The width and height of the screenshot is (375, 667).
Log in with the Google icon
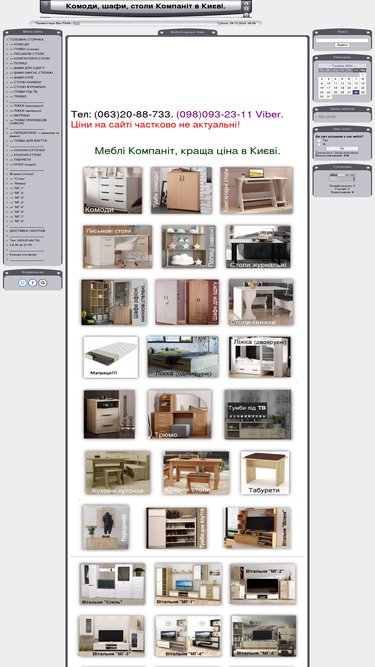click(43, 282)
